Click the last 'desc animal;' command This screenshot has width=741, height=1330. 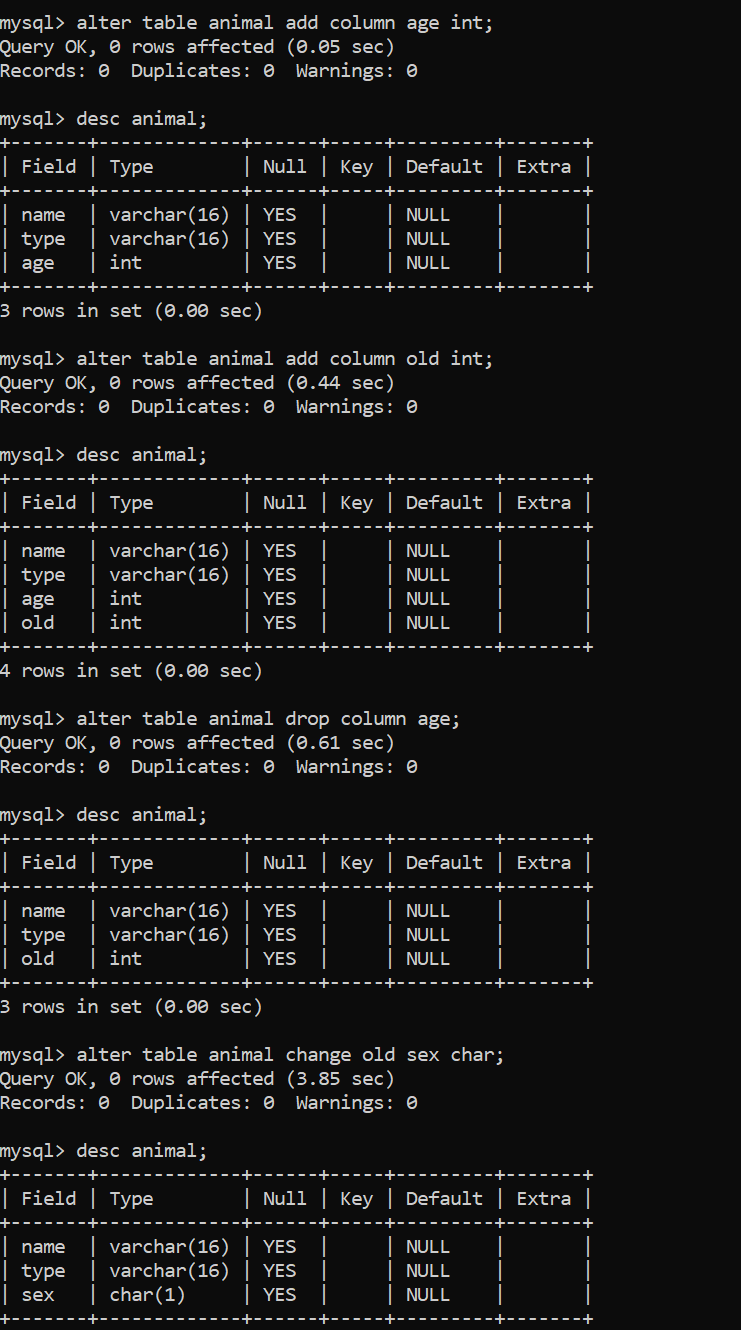[104, 1151]
